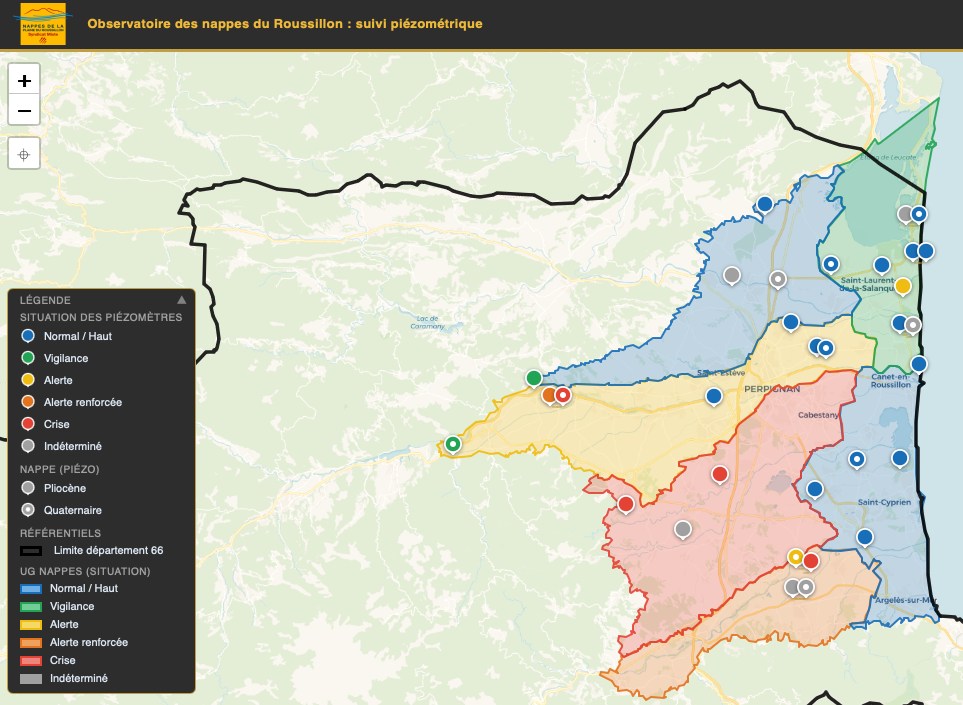Select the red ring marker beside orange marker
Screen dimensions: 963x705
[x=563, y=395]
